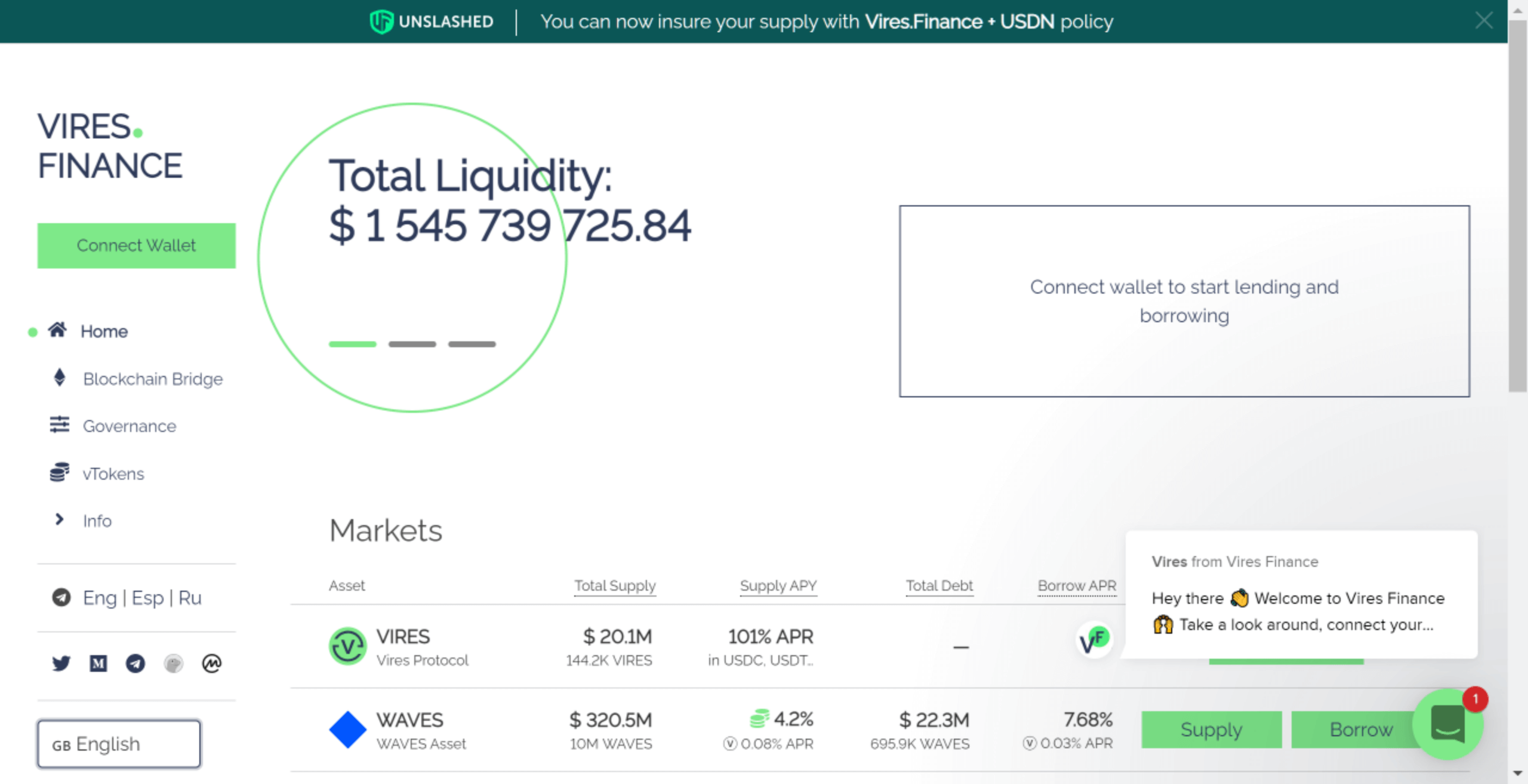Expand the Info section in the sidebar
This screenshot has width=1528, height=784.
tap(59, 520)
